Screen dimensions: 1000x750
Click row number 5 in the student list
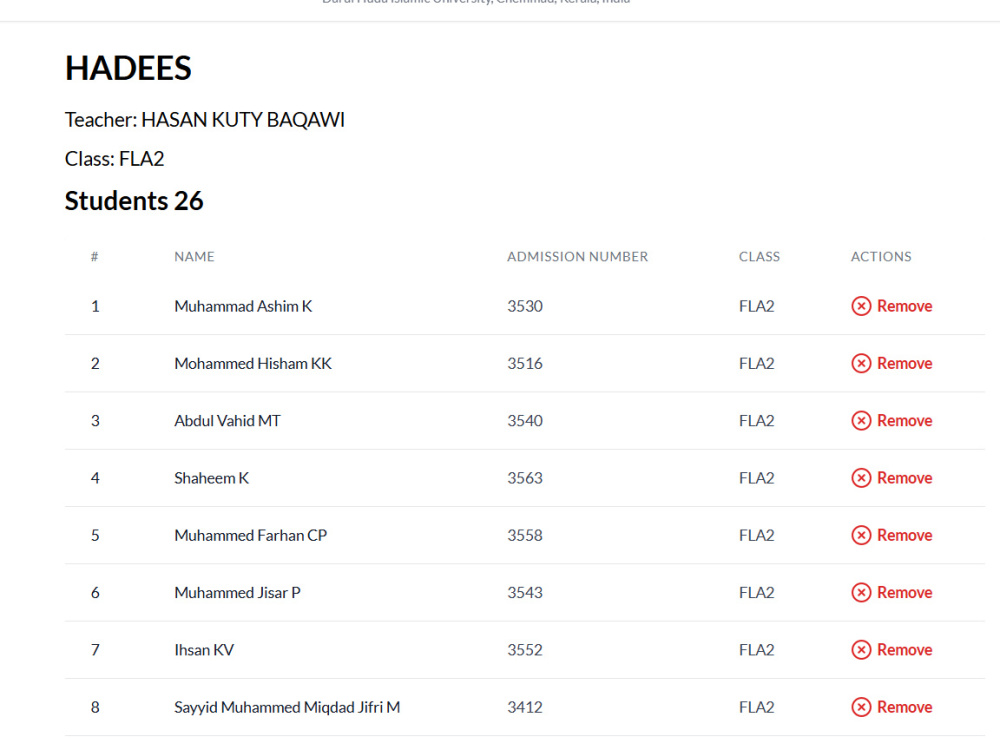tap(95, 535)
